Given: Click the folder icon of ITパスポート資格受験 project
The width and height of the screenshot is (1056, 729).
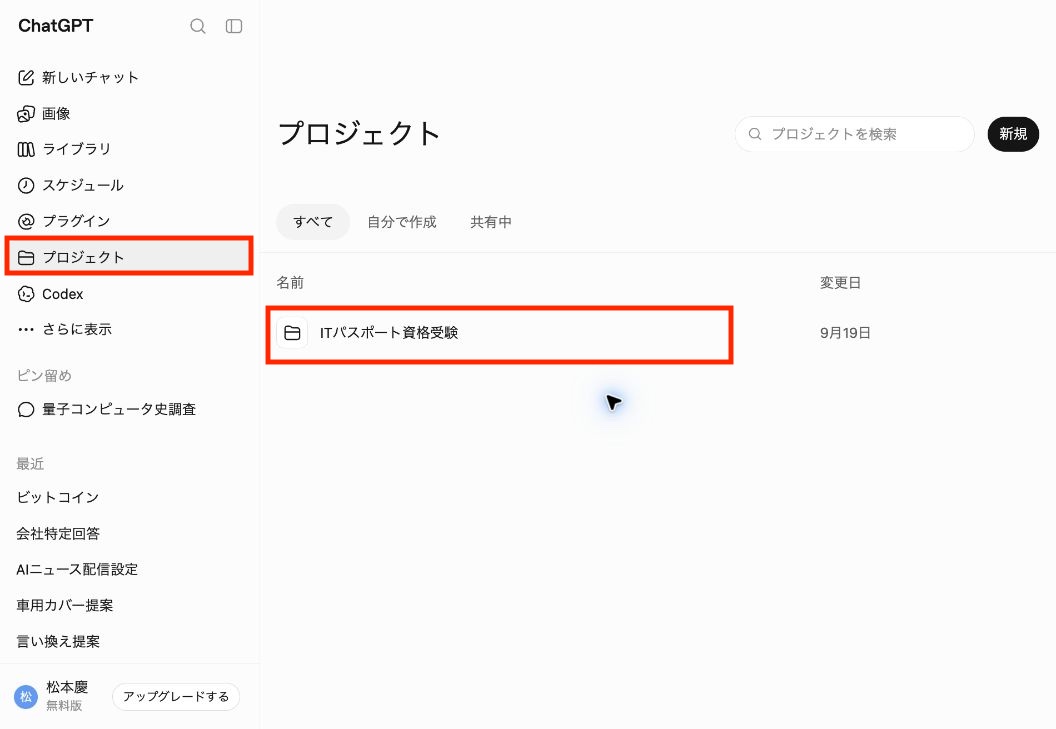Looking at the screenshot, I should point(292,333).
